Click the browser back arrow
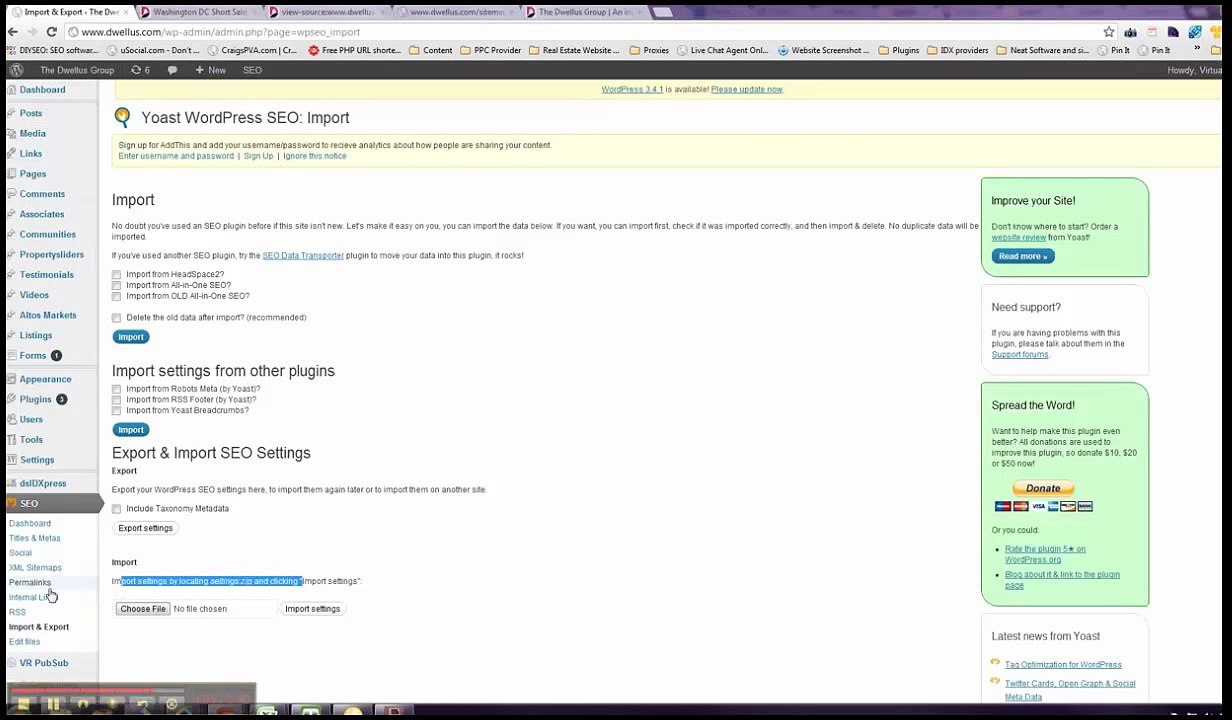Viewport: 1232px width, 720px height. coord(12,32)
